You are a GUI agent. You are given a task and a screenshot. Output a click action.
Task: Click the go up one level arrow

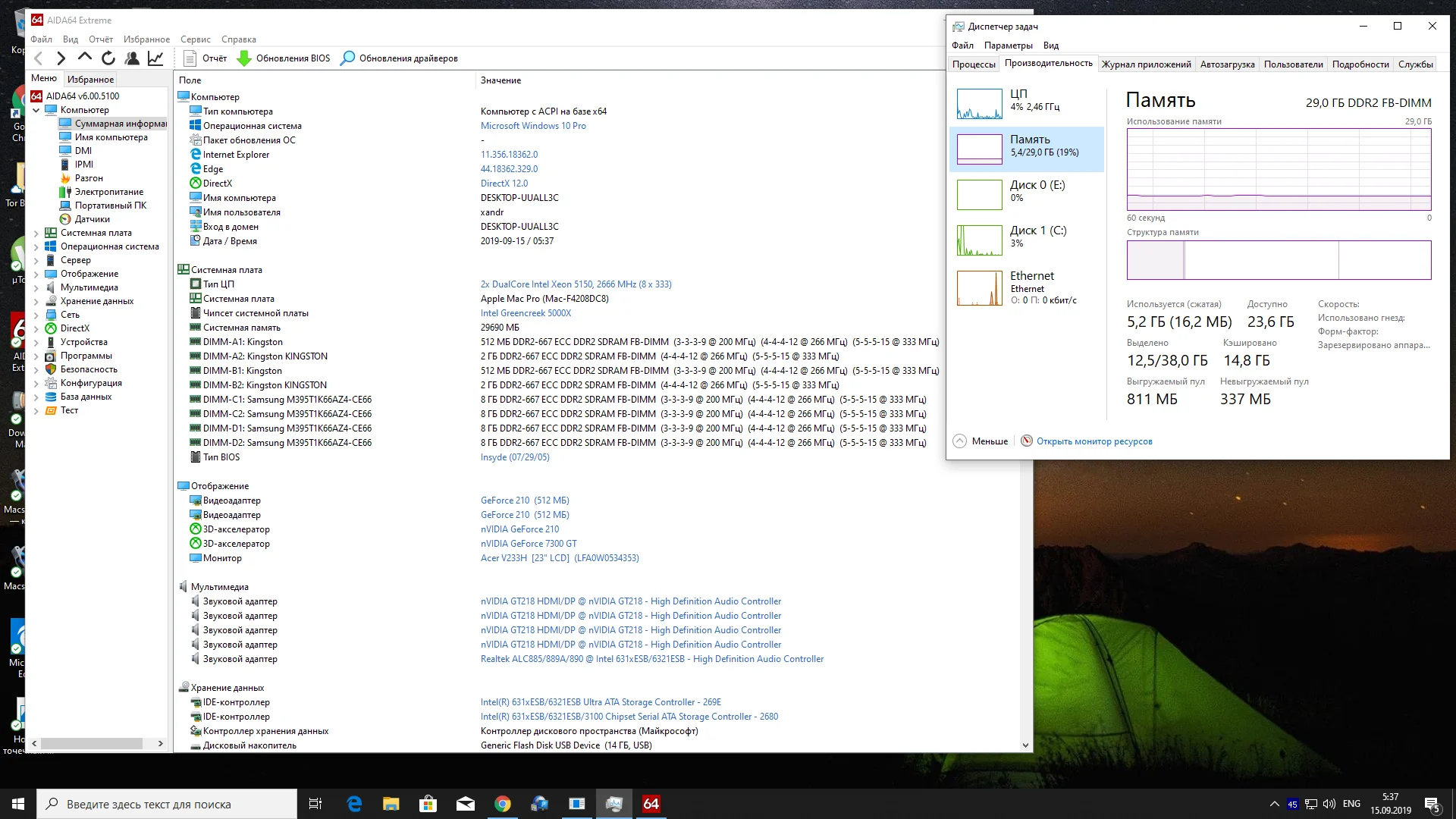pos(85,58)
